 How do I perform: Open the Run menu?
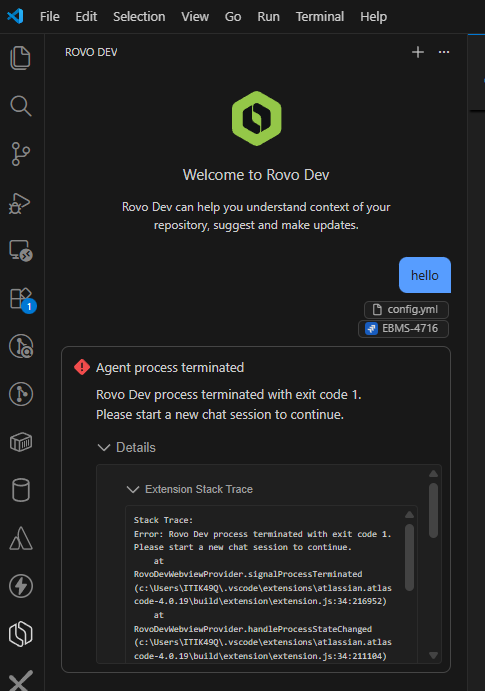point(268,17)
